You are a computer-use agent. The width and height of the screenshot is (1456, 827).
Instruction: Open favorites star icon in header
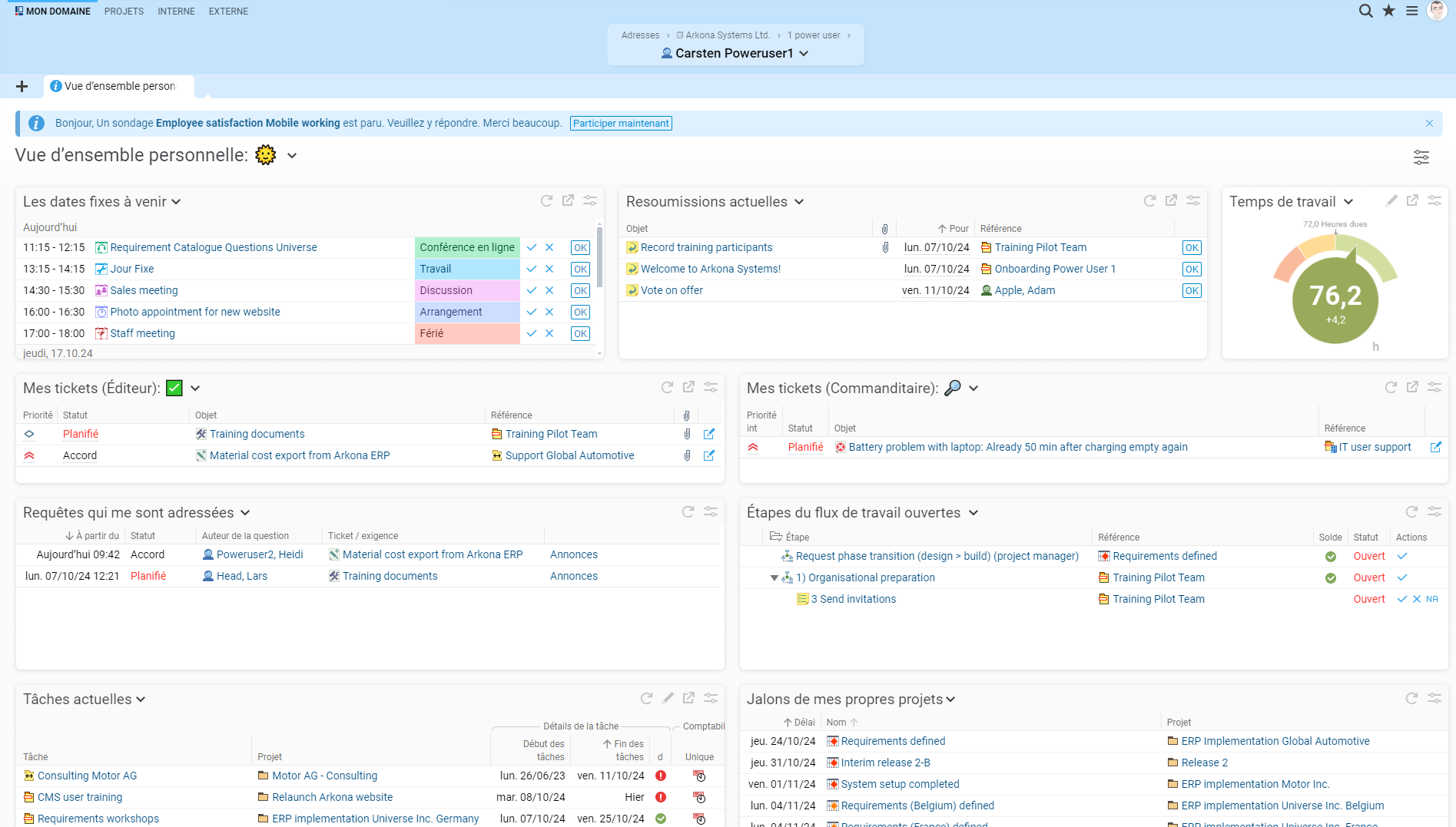point(1388,11)
